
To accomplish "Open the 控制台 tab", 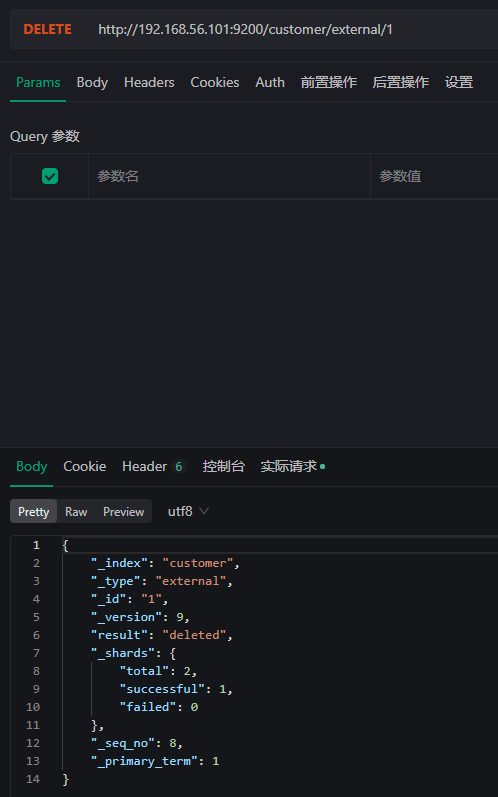I will [x=224, y=466].
